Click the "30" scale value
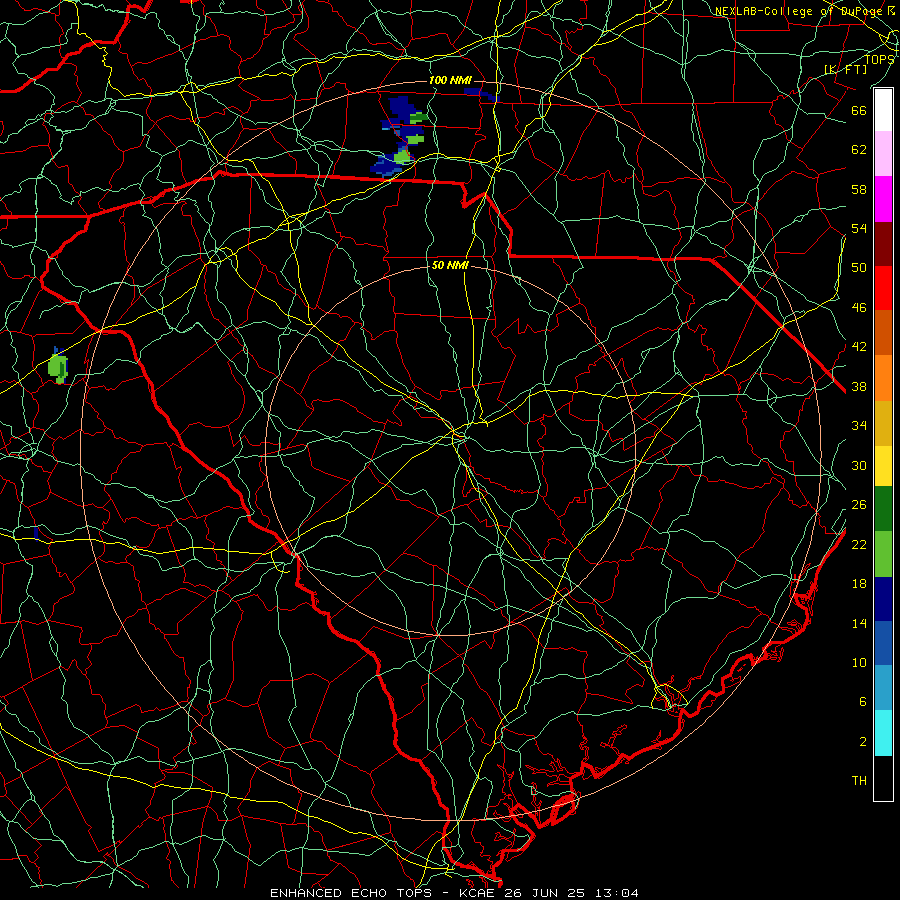This screenshot has width=900, height=900. tap(859, 465)
